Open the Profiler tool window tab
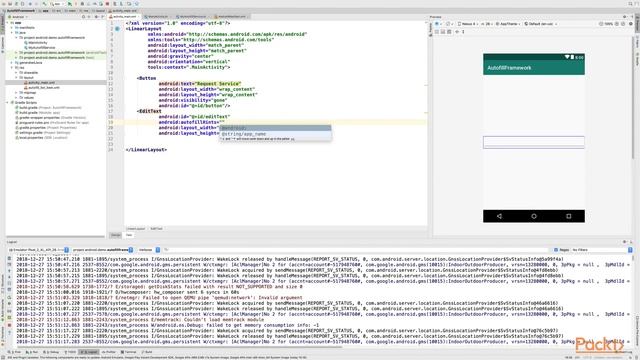 pos(108,352)
